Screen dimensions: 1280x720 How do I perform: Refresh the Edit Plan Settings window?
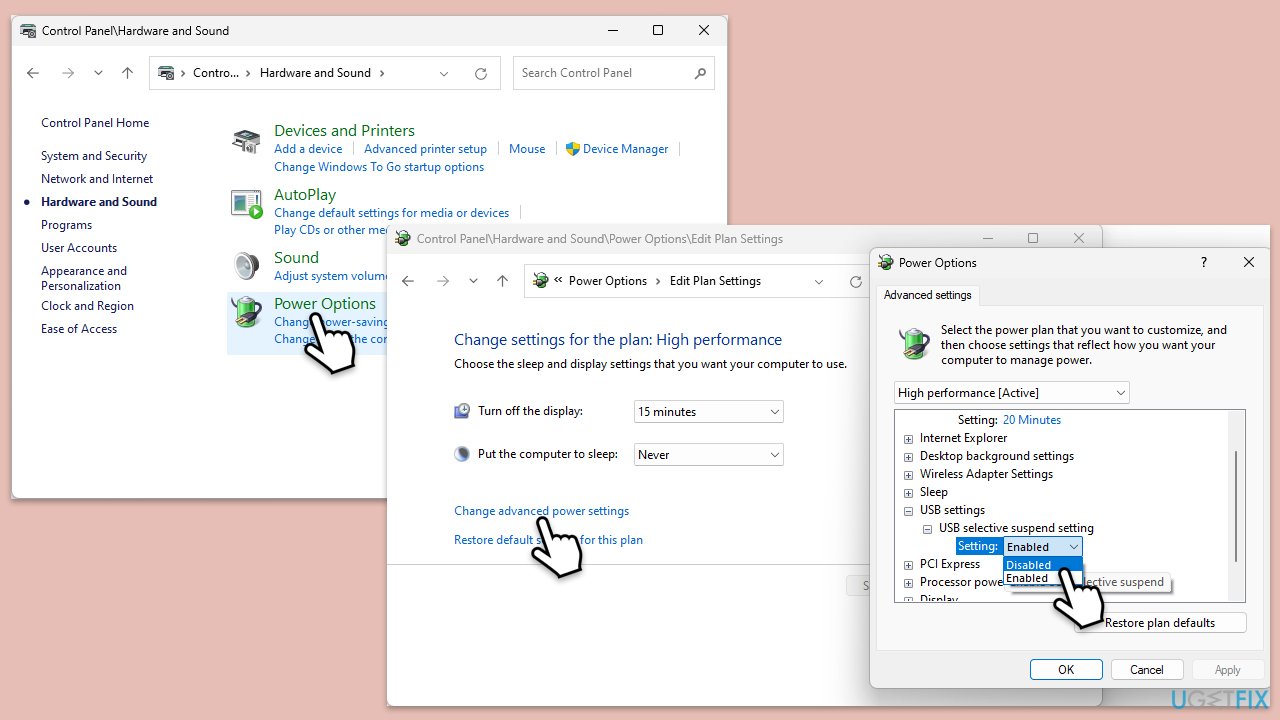(x=856, y=281)
